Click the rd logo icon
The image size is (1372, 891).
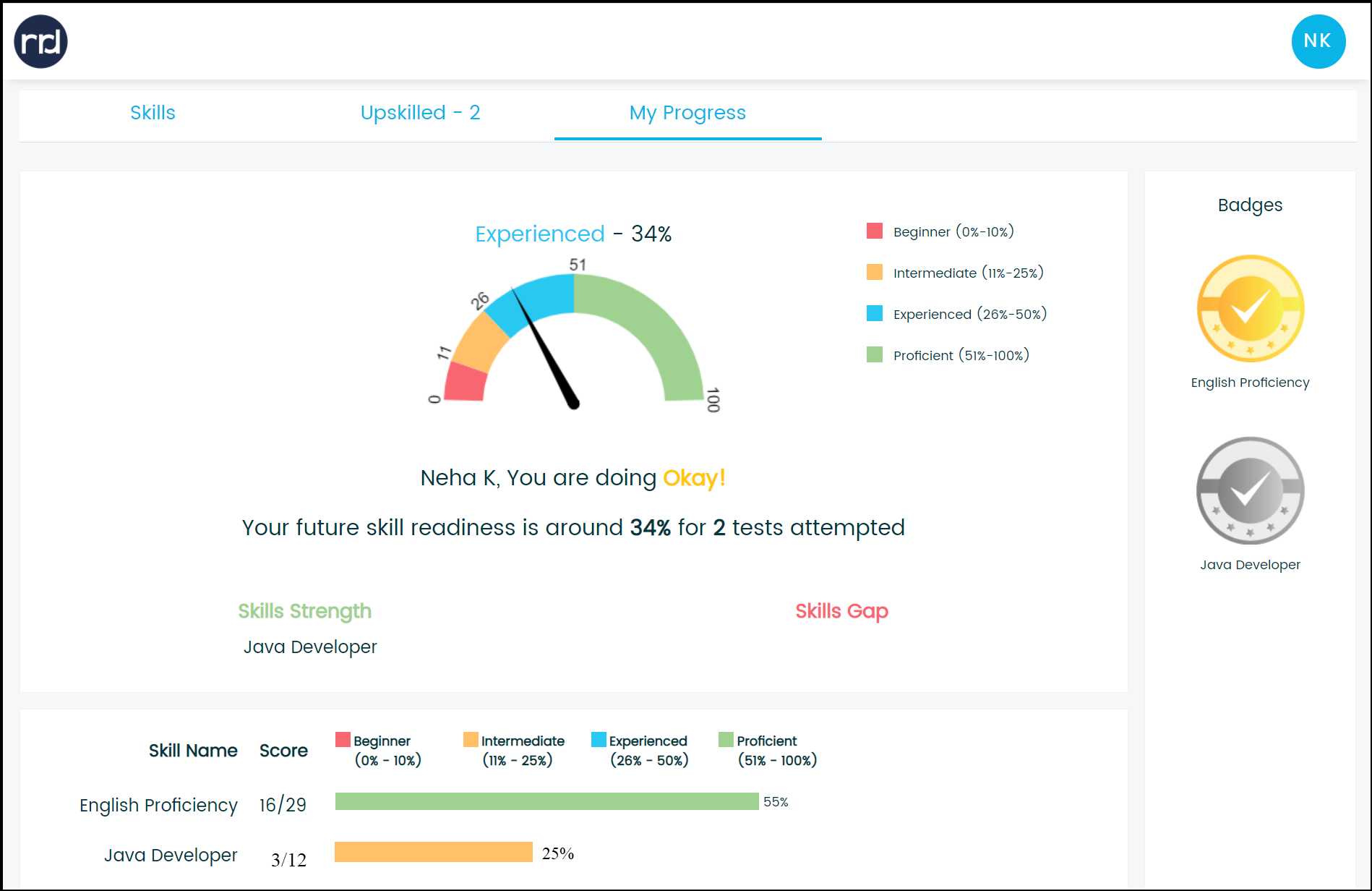[41, 42]
